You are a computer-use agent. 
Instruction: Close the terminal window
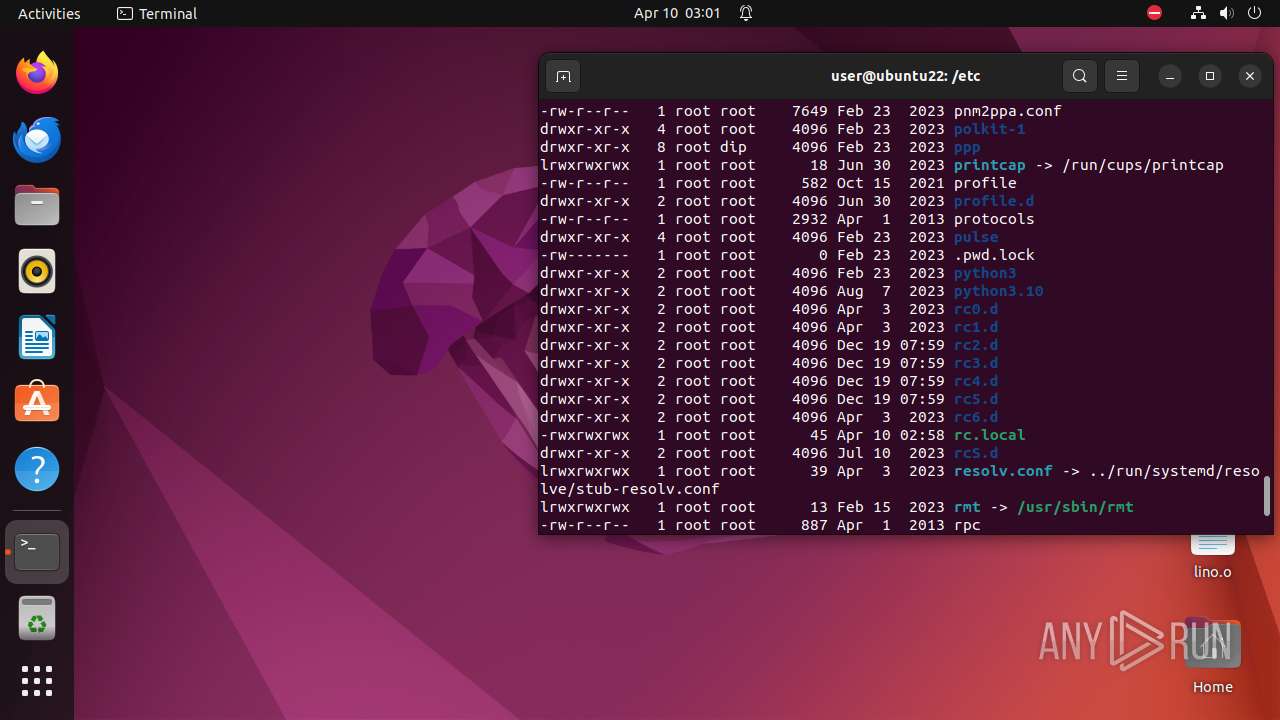click(1249, 76)
